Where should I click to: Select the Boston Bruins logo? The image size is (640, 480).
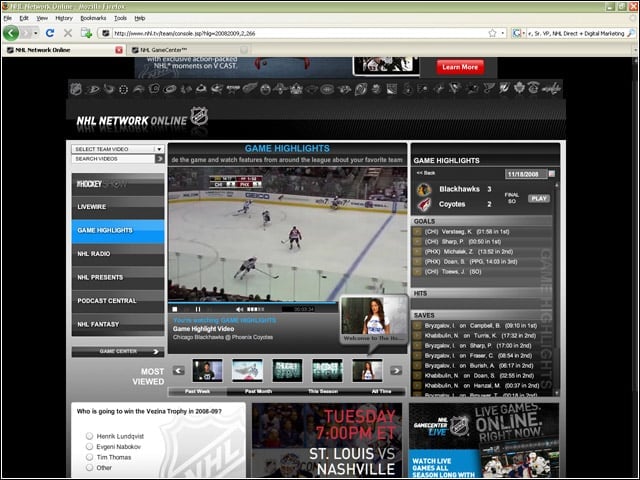coord(123,89)
